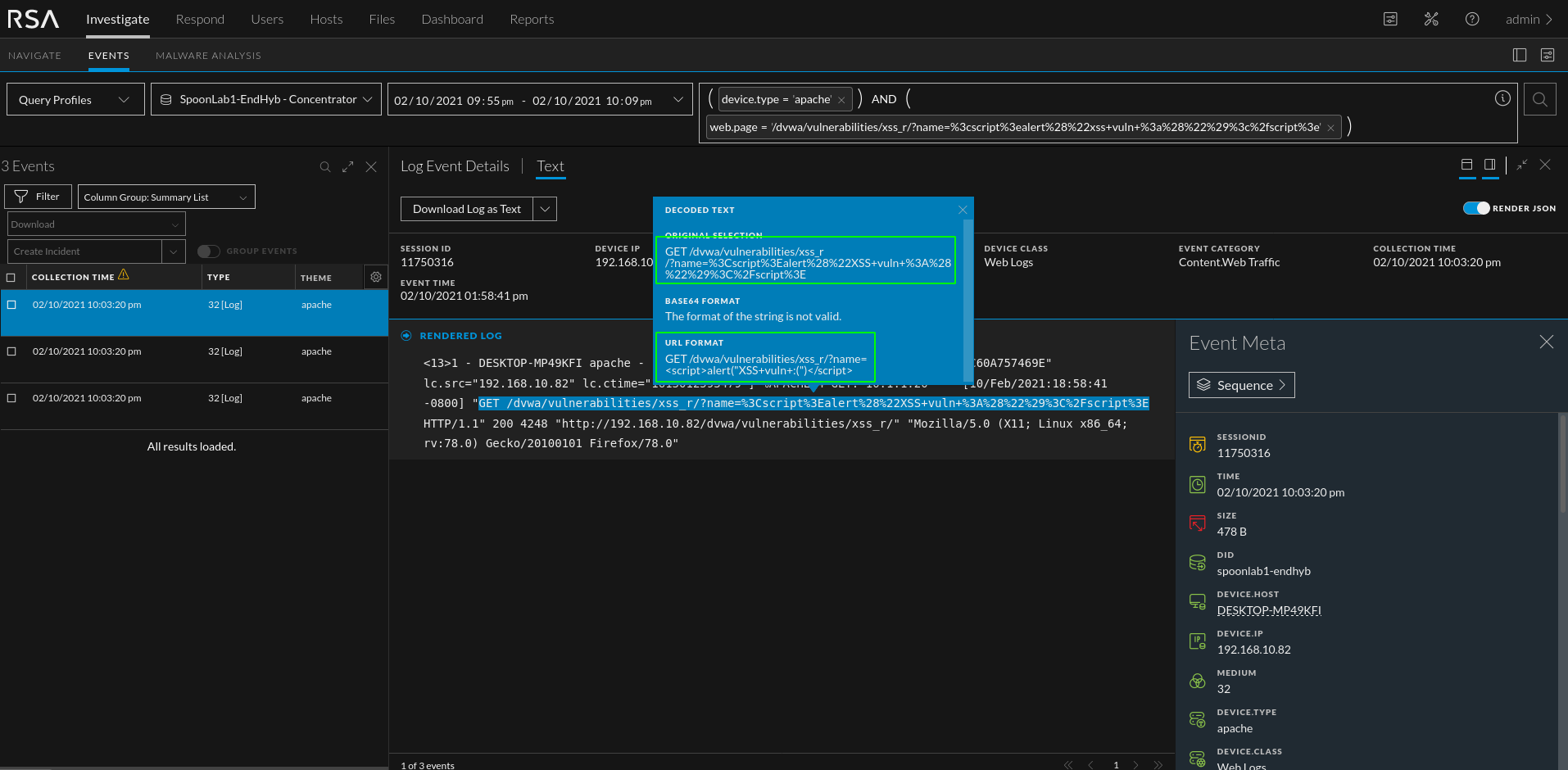The height and width of the screenshot is (770, 1568).
Task: Open the Query Profiles dropdown
Action: 75,99
